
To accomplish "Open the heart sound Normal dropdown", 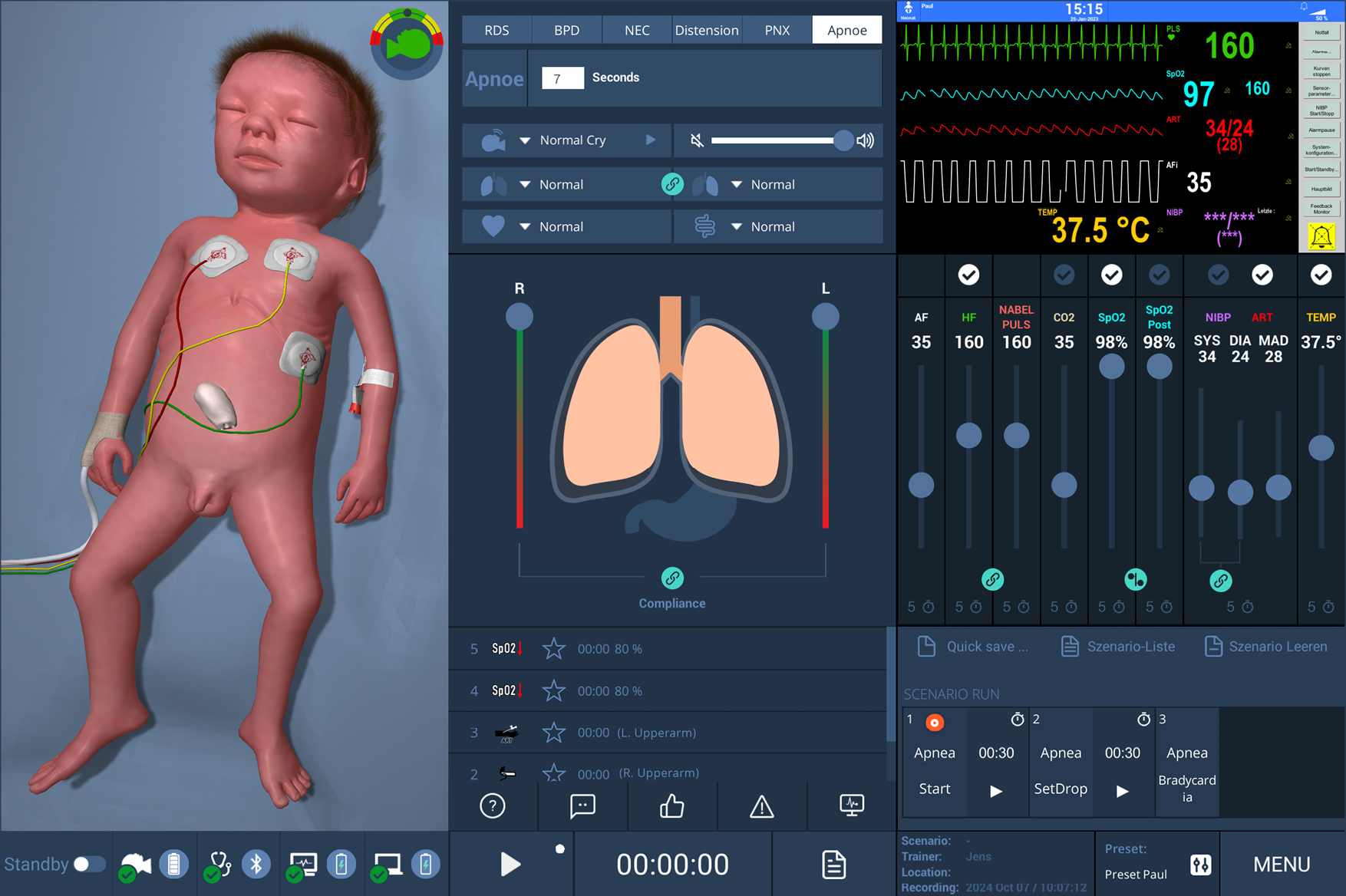I will pos(525,227).
